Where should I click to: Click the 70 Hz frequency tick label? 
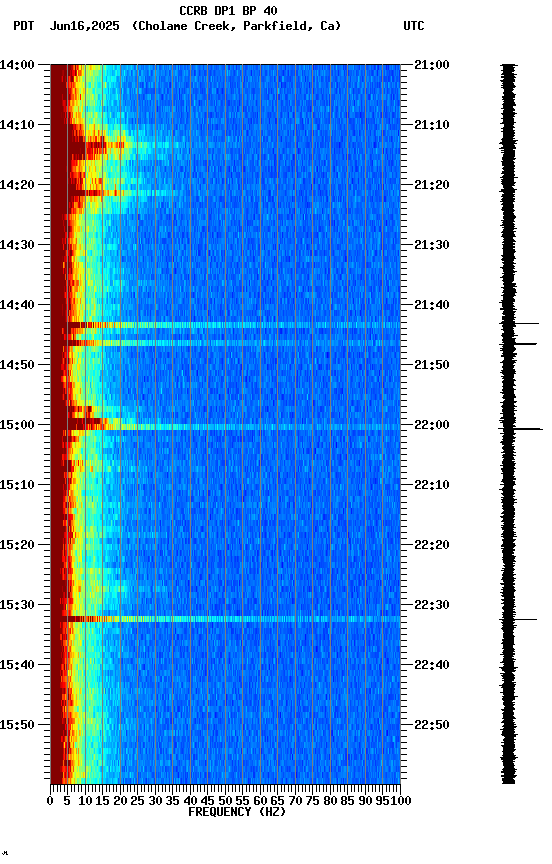295,801
